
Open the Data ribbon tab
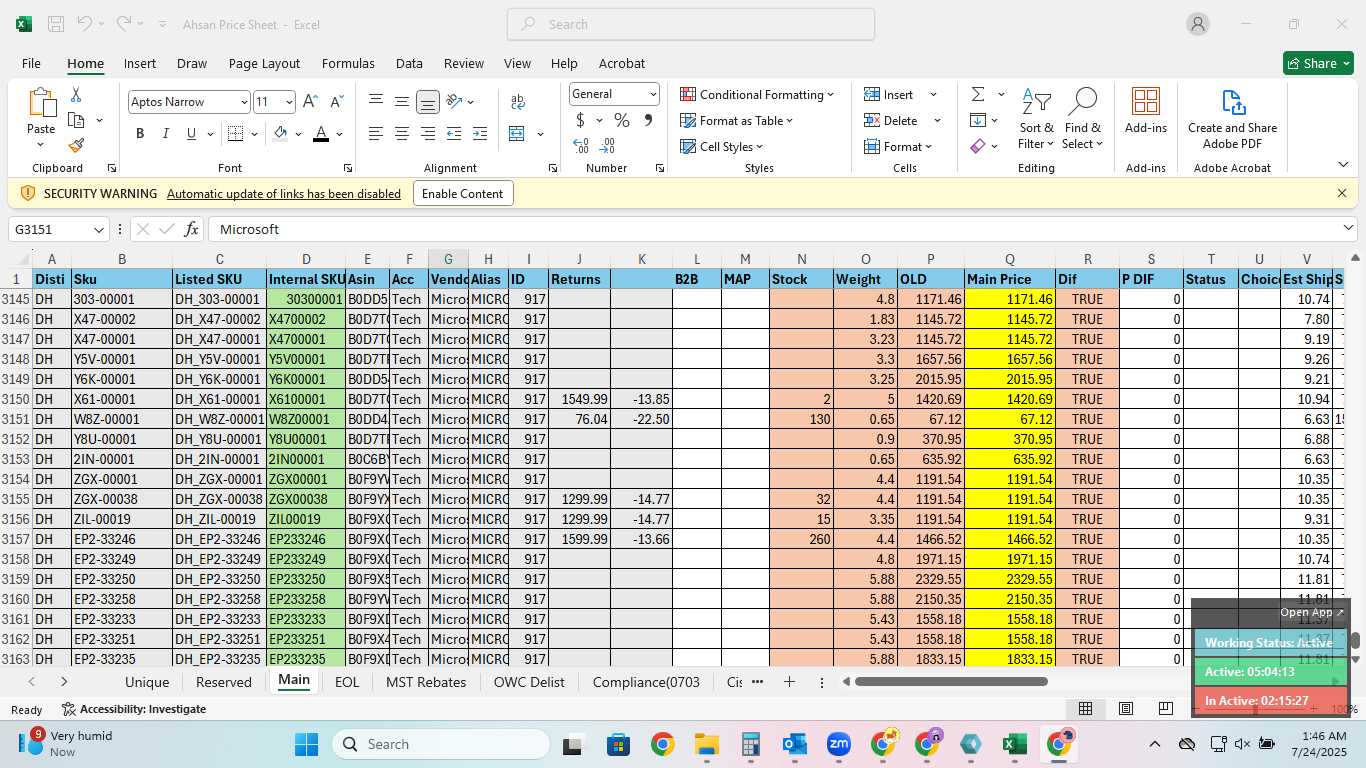409,63
